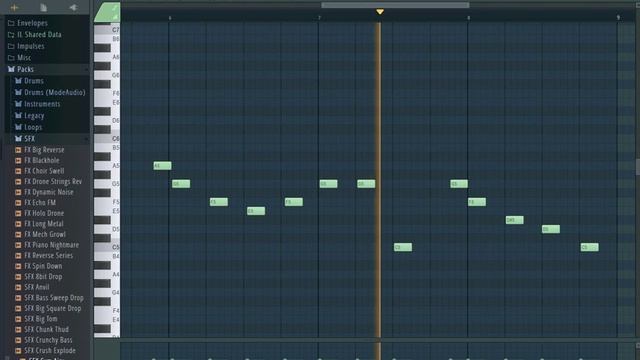Click bar 7 on the timeline ruler
The height and width of the screenshot is (360, 640).
320,18
